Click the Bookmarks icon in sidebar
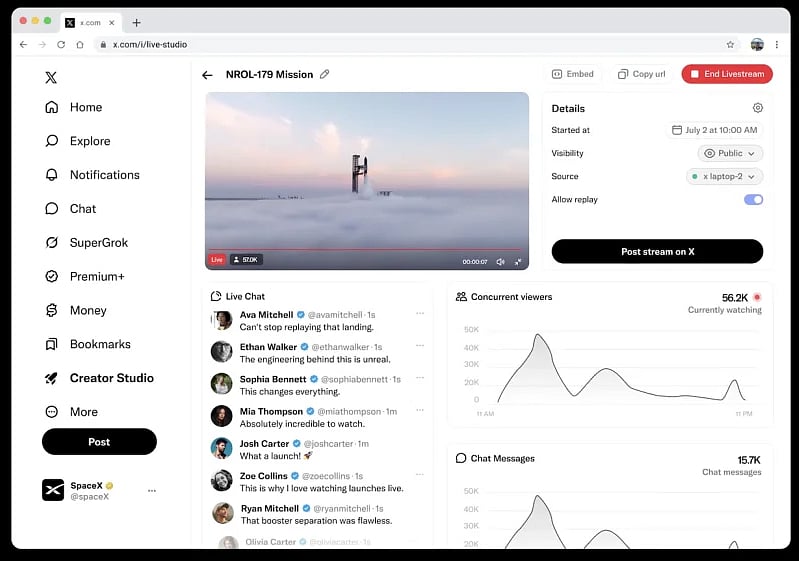799x561 pixels. pos(51,344)
